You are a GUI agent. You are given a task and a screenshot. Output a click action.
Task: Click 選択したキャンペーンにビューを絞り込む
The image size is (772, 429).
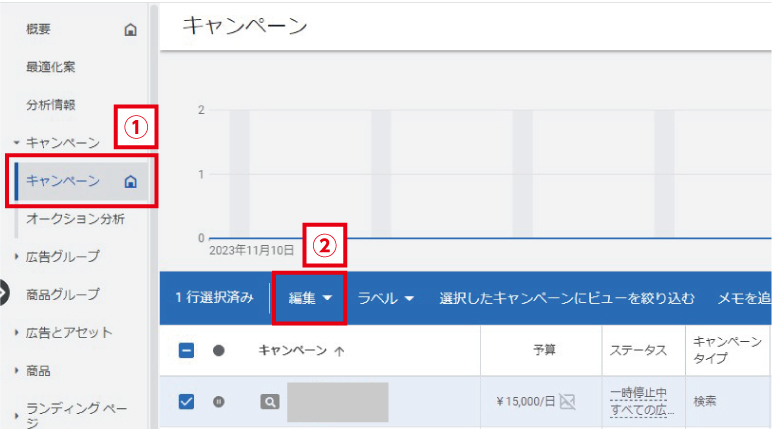coord(567,298)
